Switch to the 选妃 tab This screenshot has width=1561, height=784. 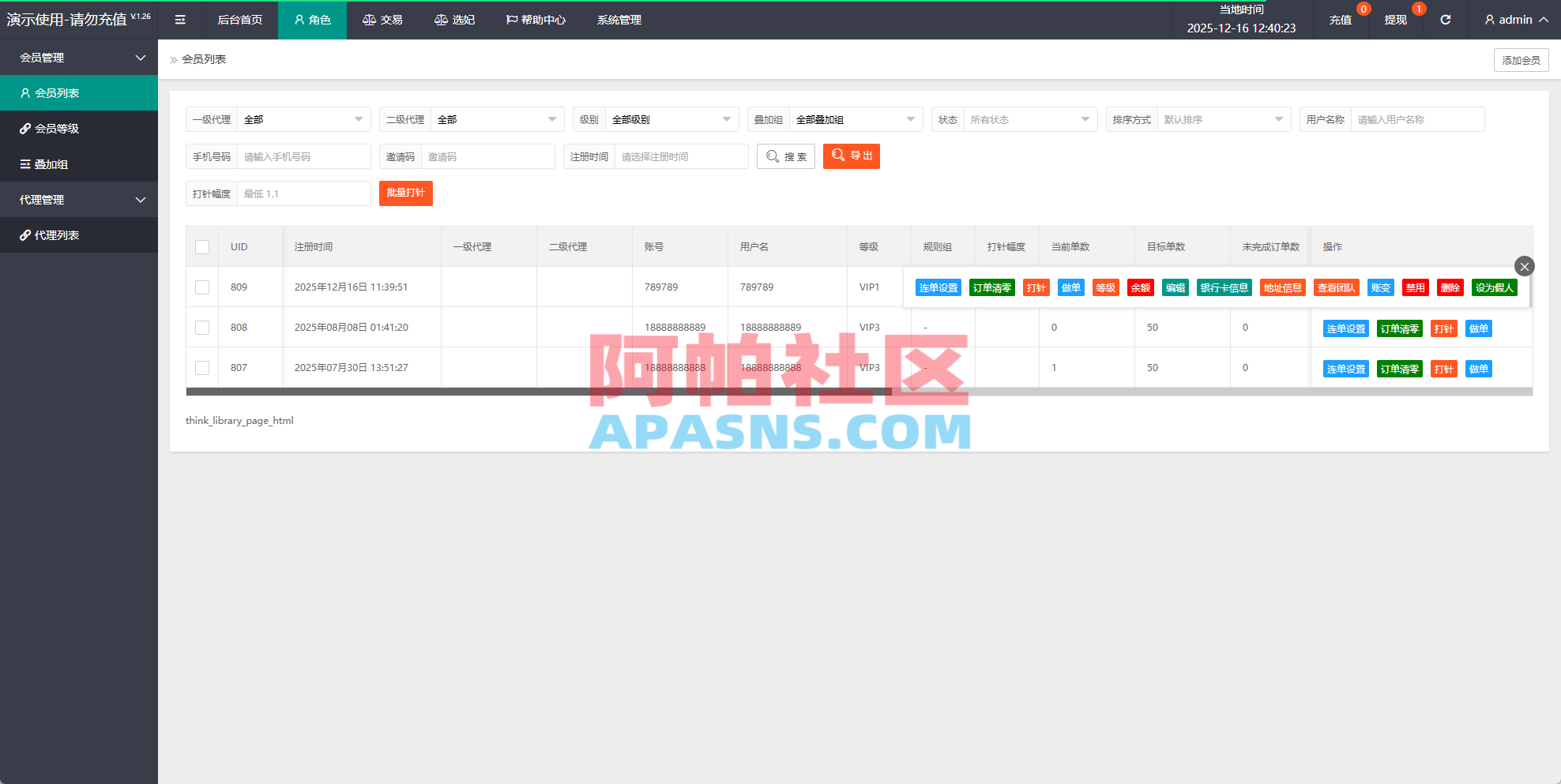click(454, 20)
